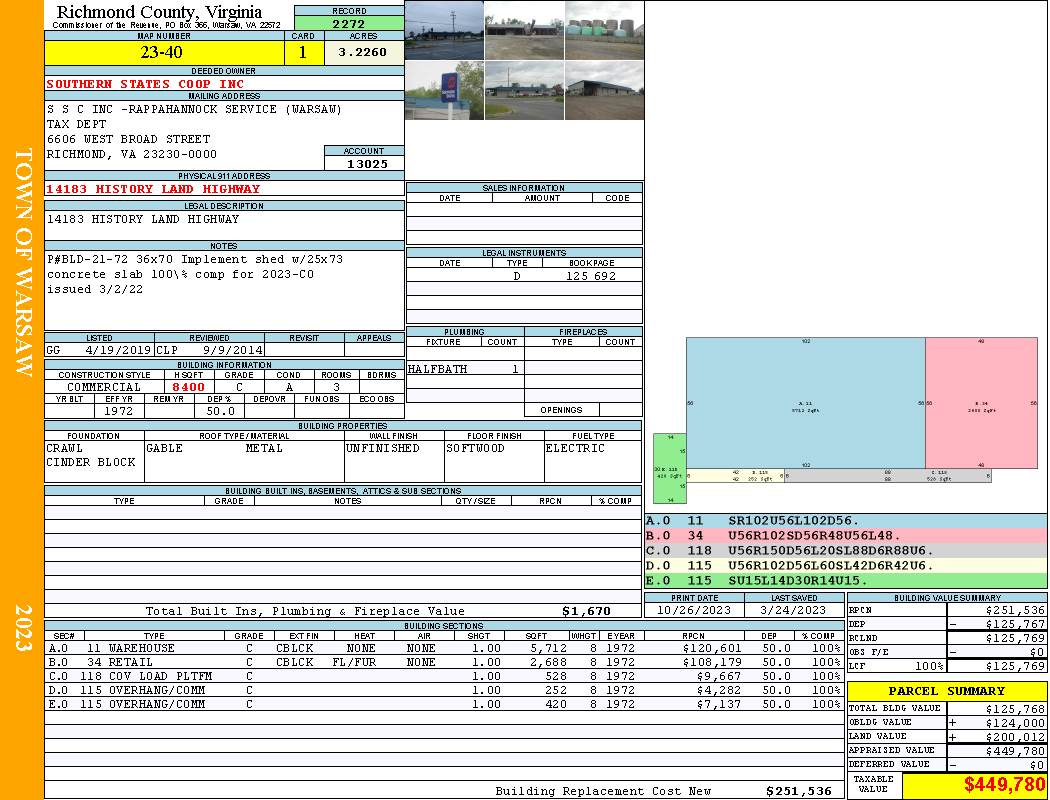
Task: Select the P#BLD-21-72 notes line
Action: tap(194, 259)
